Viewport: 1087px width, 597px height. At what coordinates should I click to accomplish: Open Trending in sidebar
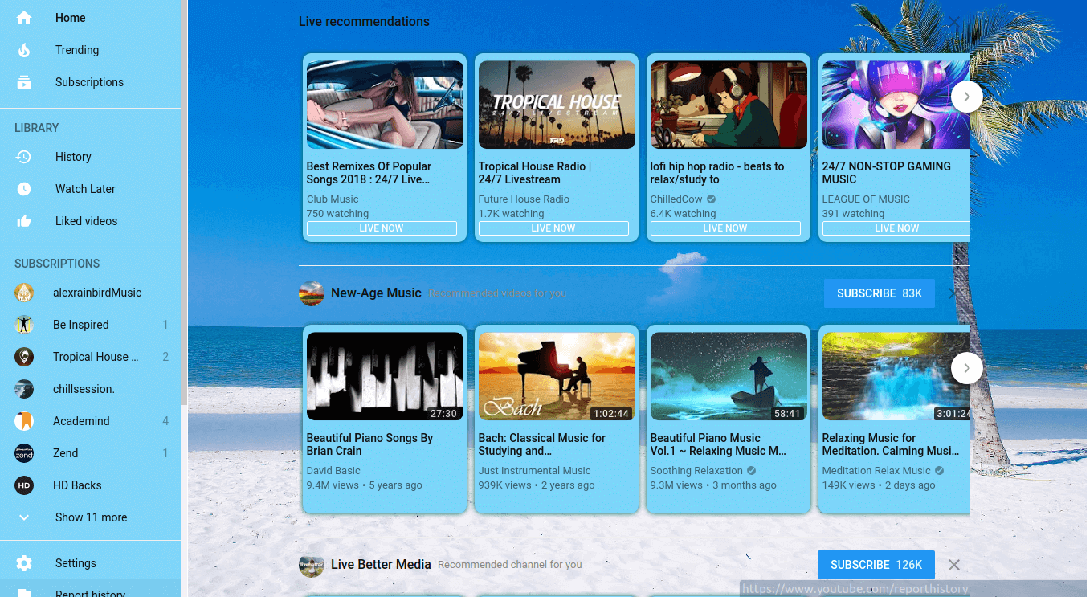pyautogui.click(x=90, y=50)
